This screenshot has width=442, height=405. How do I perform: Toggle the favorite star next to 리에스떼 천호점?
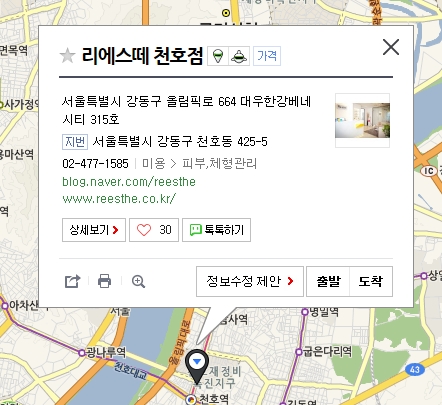(x=67, y=56)
